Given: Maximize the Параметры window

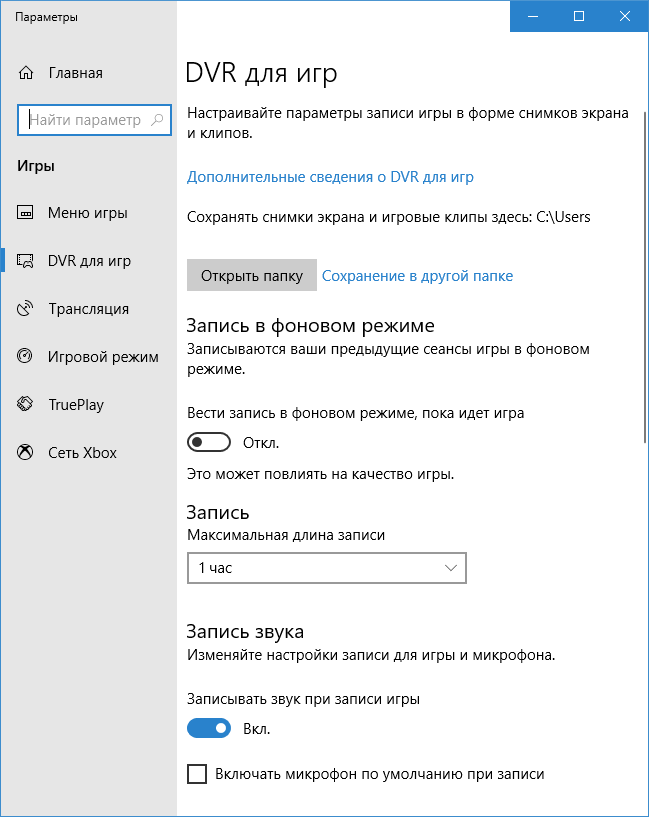Looking at the screenshot, I should [x=579, y=16].
